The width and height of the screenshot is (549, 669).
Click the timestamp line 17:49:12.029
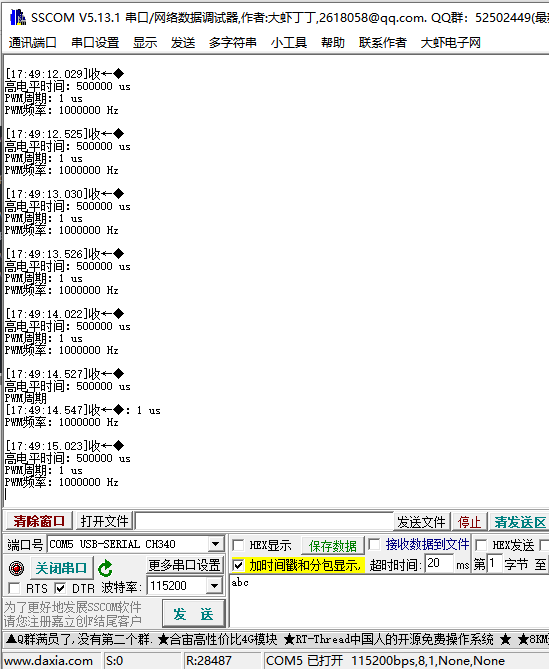tap(64, 74)
